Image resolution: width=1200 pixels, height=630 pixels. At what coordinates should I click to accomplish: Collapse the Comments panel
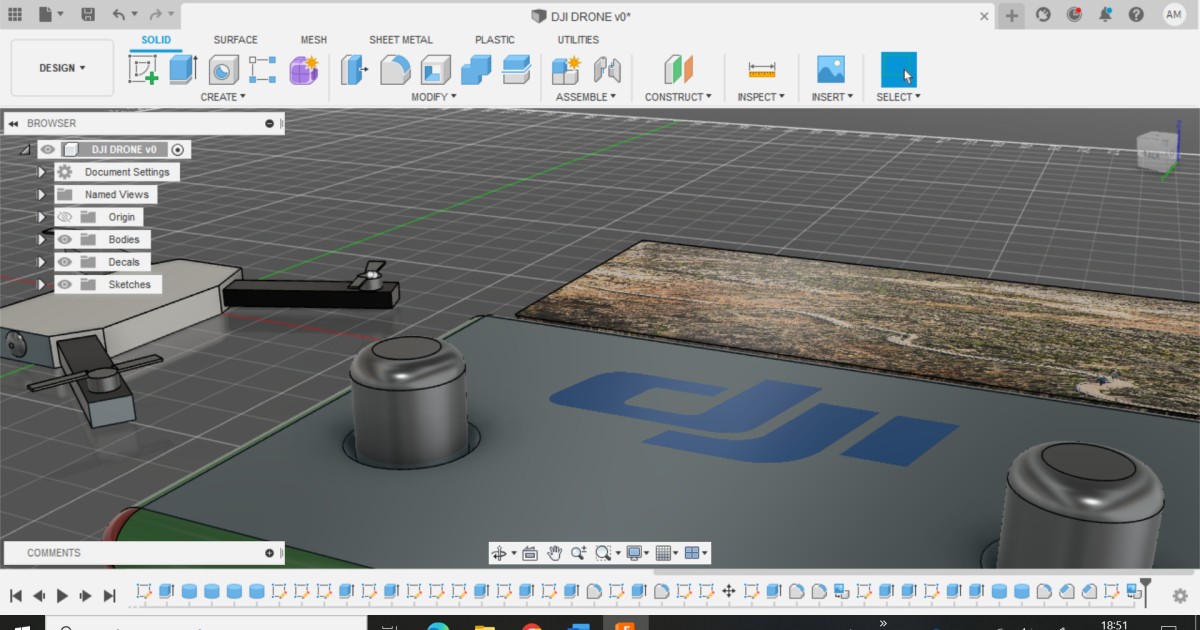pos(269,552)
